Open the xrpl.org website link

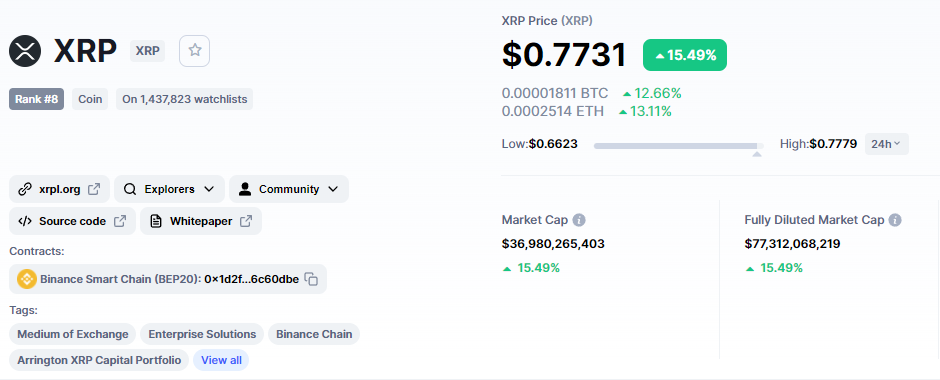point(59,189)
